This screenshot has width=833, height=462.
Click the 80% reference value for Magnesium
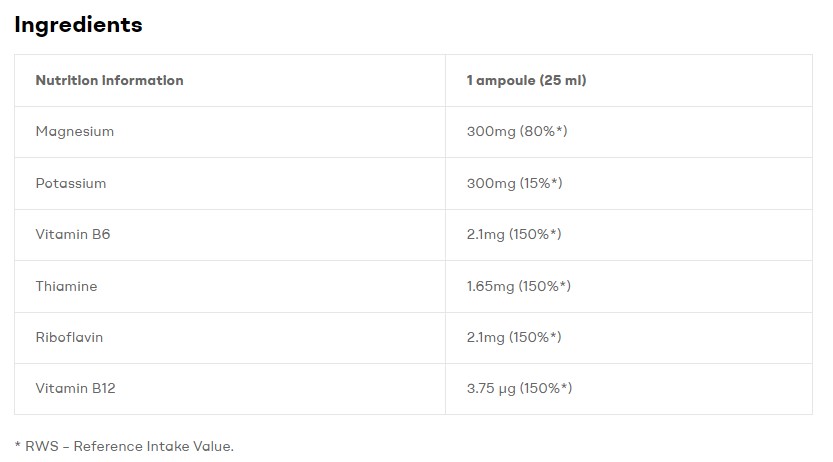click(x=543, y=131)
